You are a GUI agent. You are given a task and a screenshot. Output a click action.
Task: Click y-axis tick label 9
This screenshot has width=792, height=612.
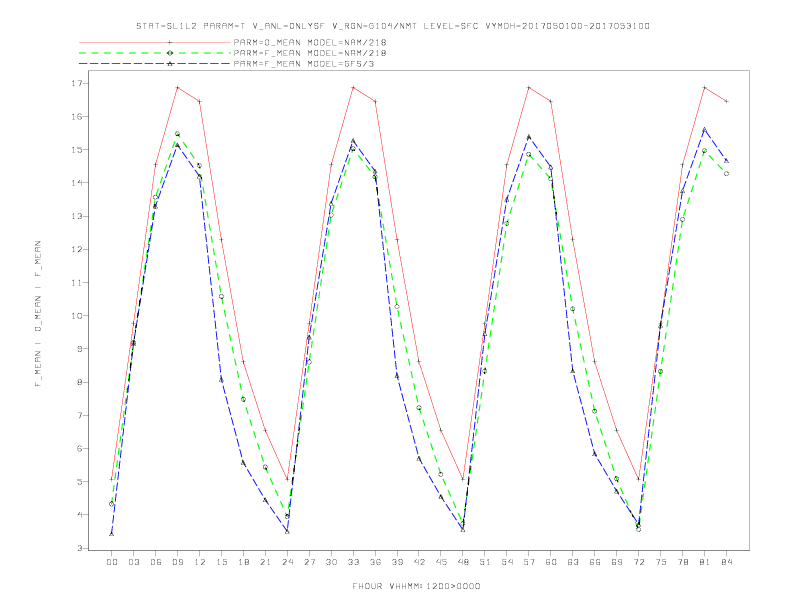tap(79, 349)
